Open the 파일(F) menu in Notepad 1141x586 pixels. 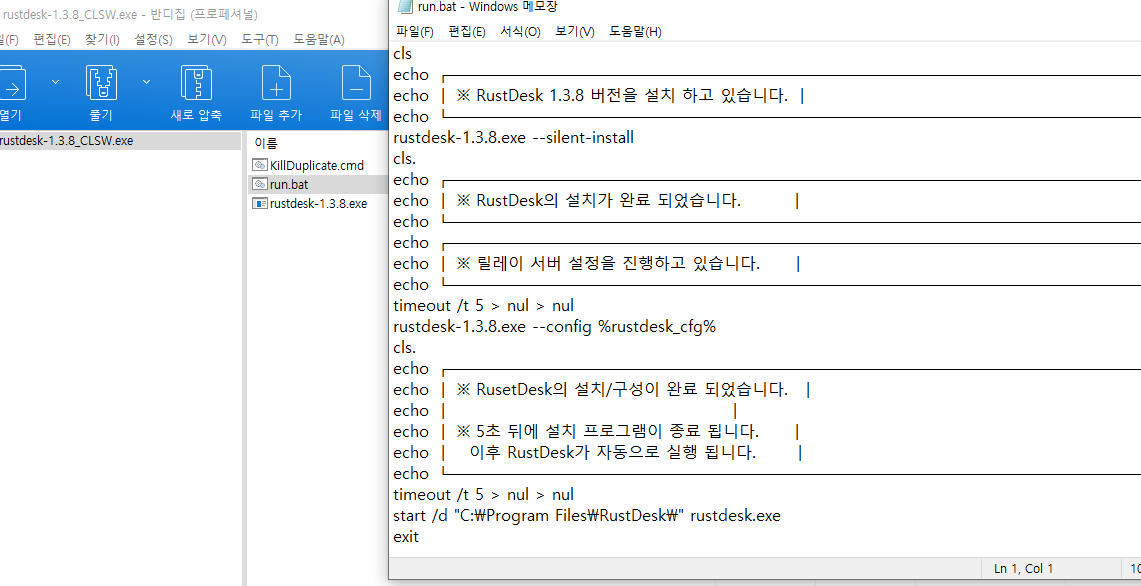click(x=414, y=31)
